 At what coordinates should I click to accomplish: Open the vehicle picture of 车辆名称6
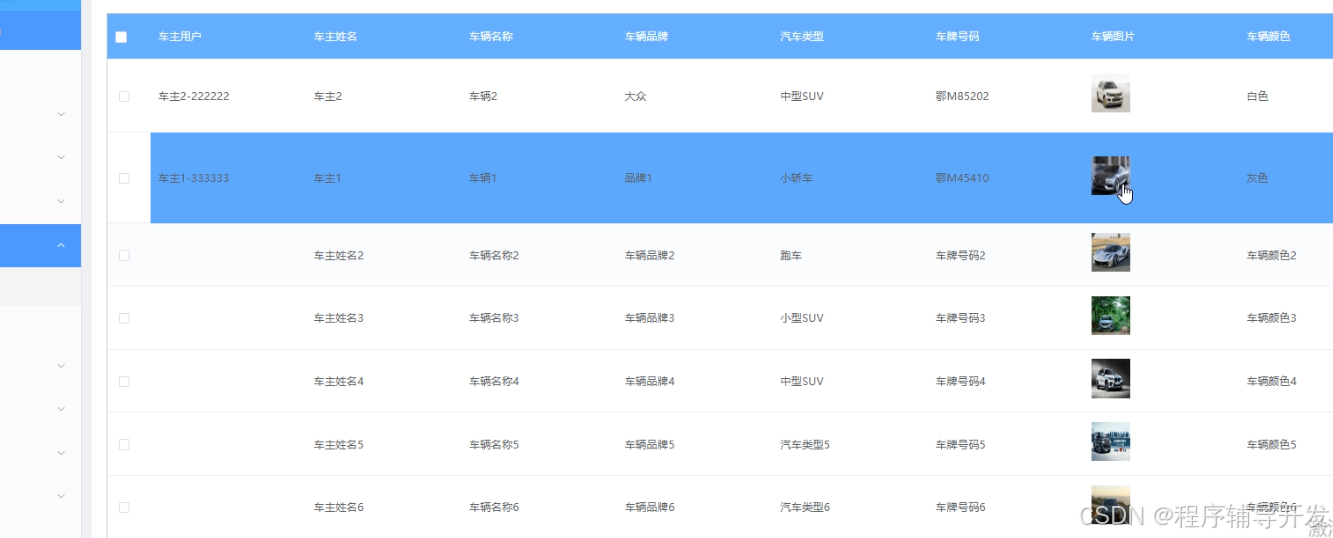coord(1110,504)
